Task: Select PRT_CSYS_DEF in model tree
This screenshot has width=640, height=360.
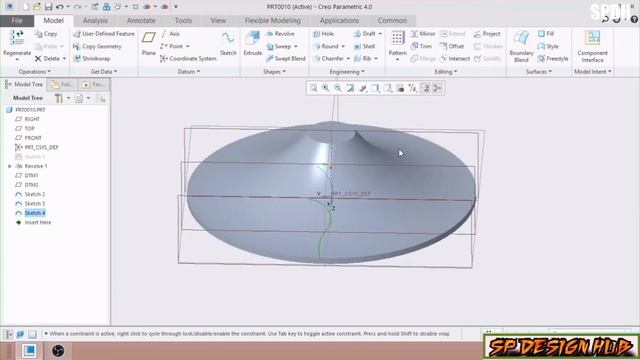Action: point(41,147)
